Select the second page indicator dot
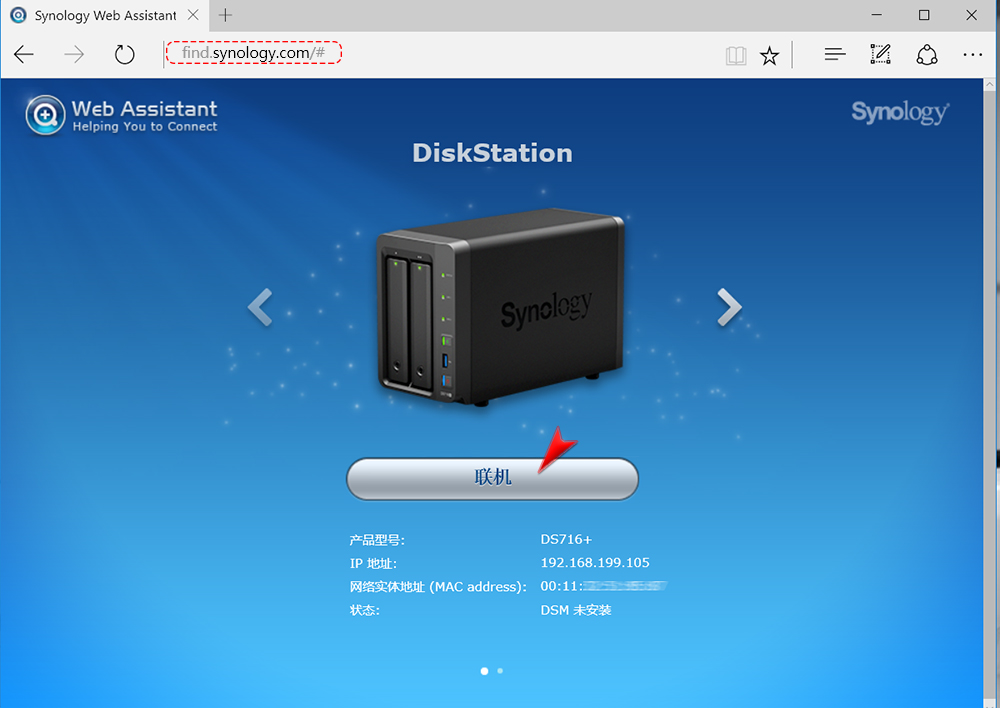 pos(500,671)
